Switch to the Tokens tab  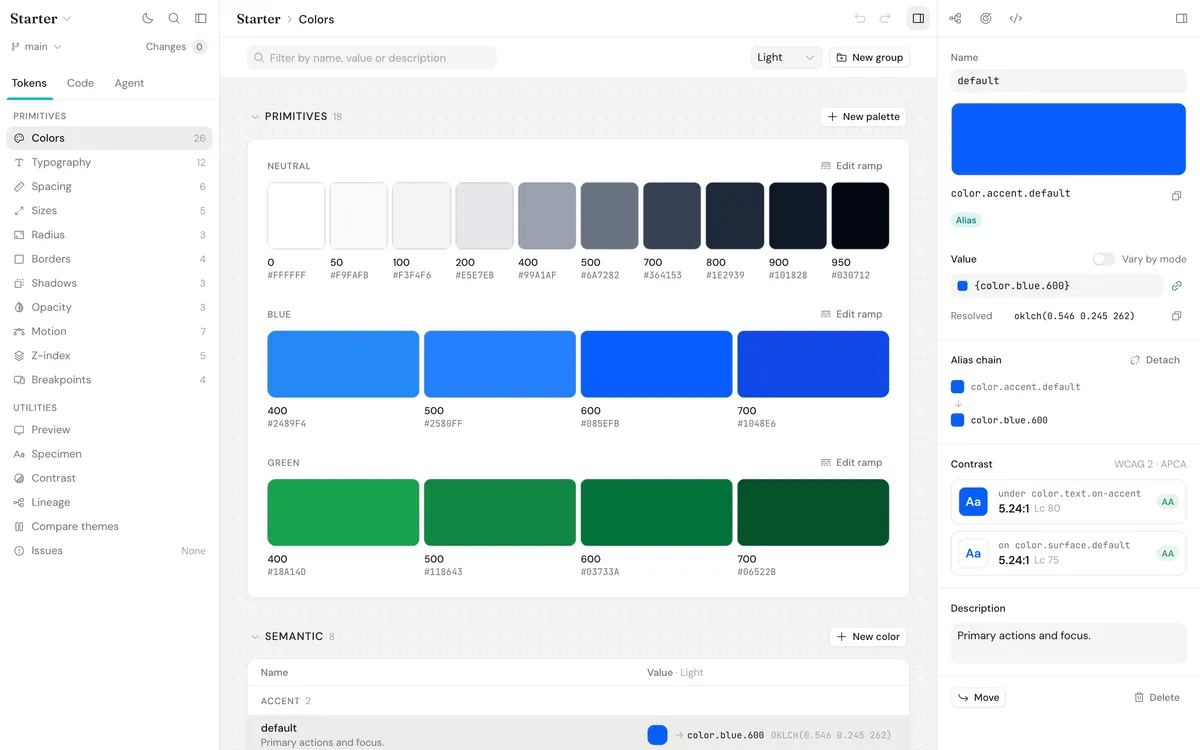pos(29,83)
